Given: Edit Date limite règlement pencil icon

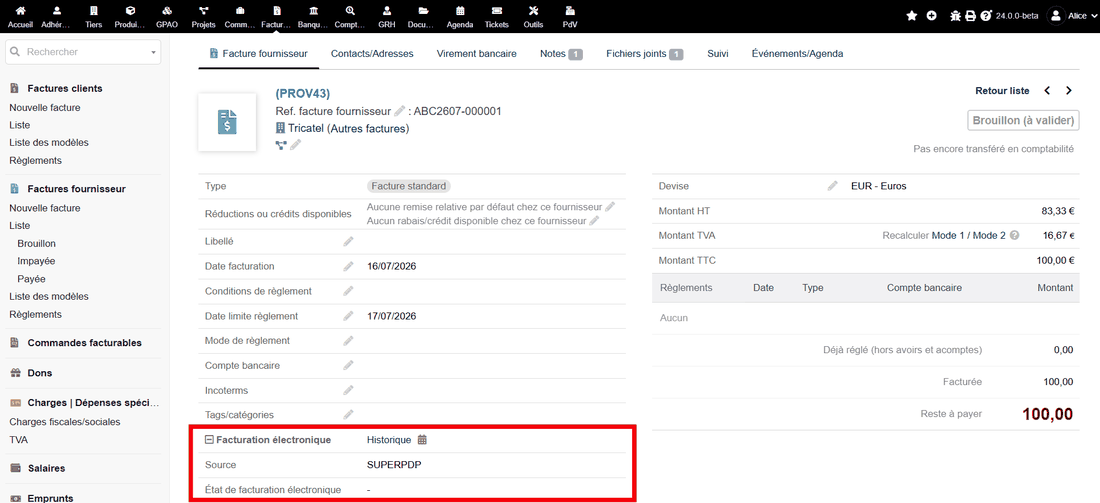Looking at the screenshot, I should point(348,316).
